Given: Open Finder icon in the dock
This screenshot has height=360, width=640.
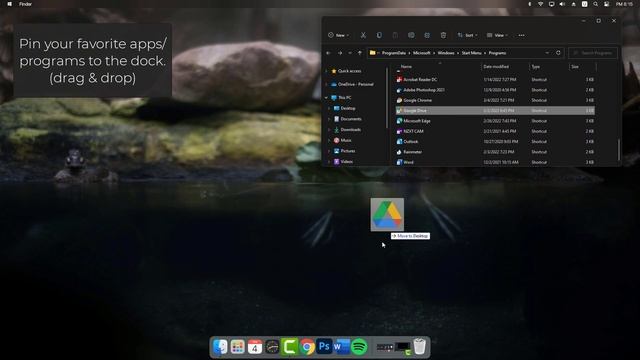Looking at the screenshot, I should point(220,347).
